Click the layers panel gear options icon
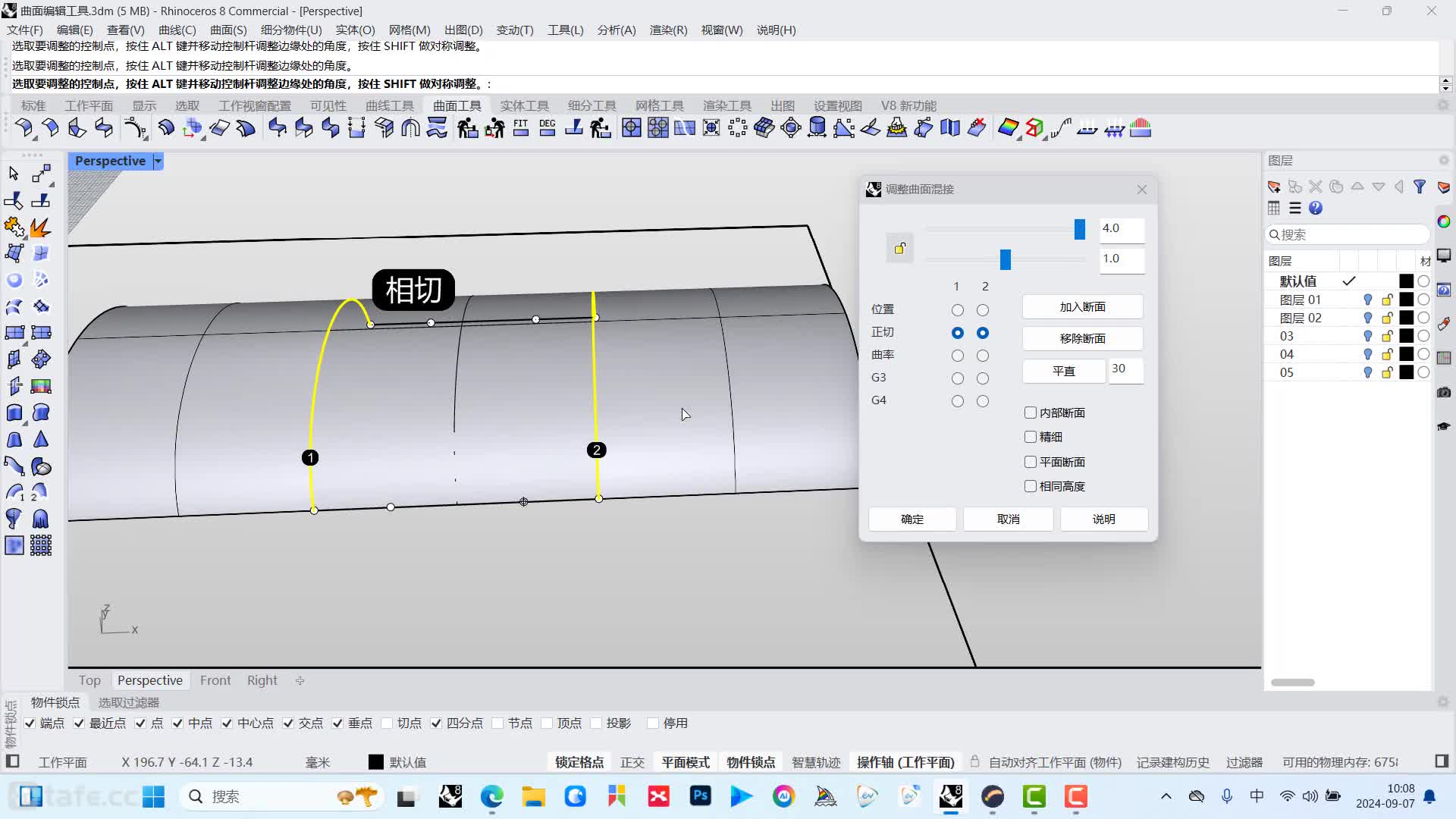 point(1444,161)
